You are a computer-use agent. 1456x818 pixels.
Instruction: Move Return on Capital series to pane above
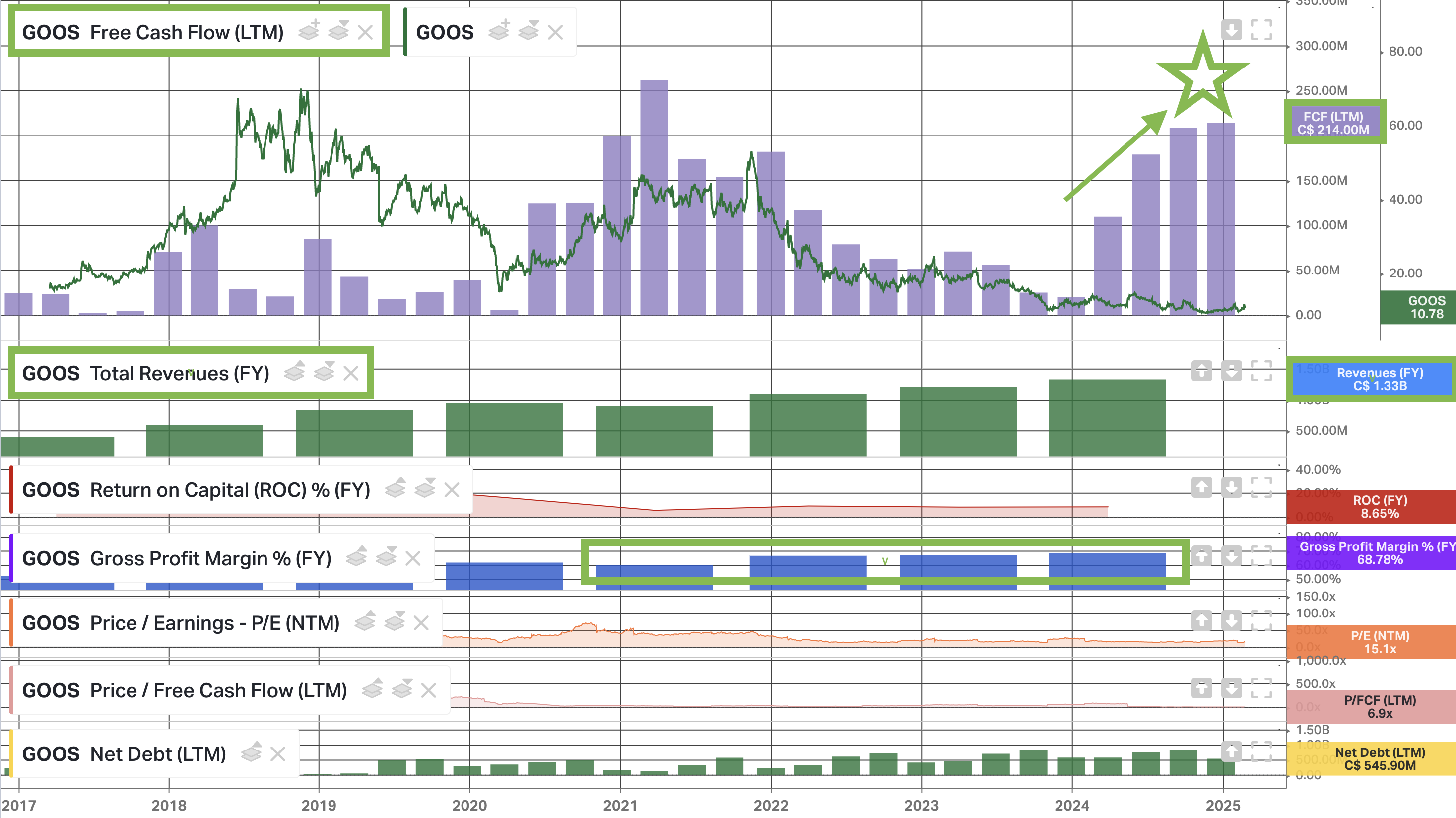click(395, 488)
